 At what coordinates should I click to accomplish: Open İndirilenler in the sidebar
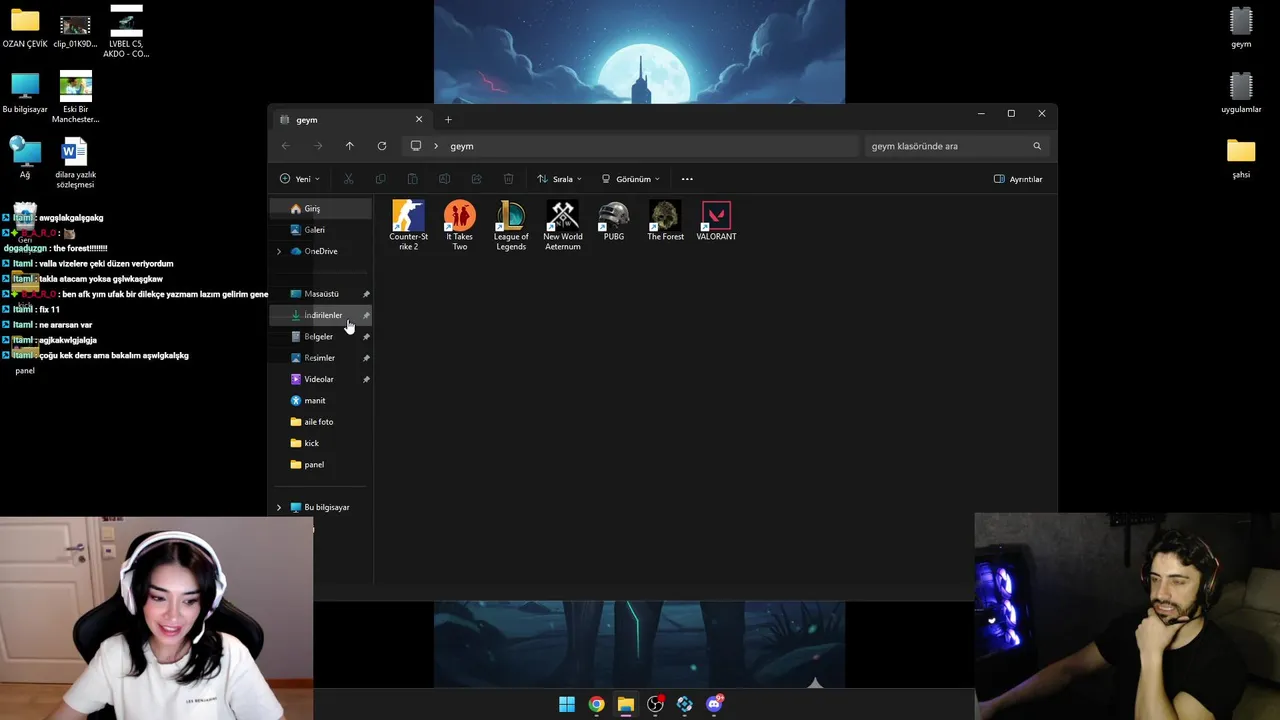coord(321,315)
